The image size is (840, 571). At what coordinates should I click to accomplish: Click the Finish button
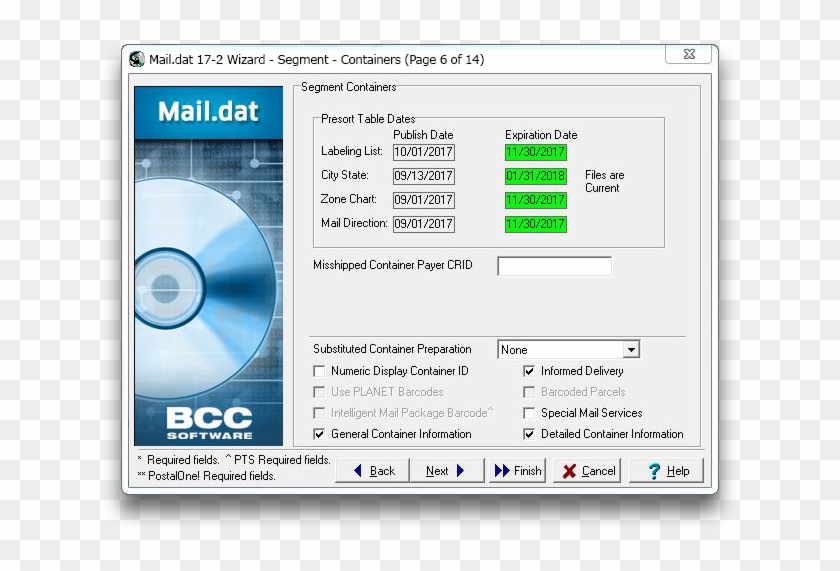518,471
